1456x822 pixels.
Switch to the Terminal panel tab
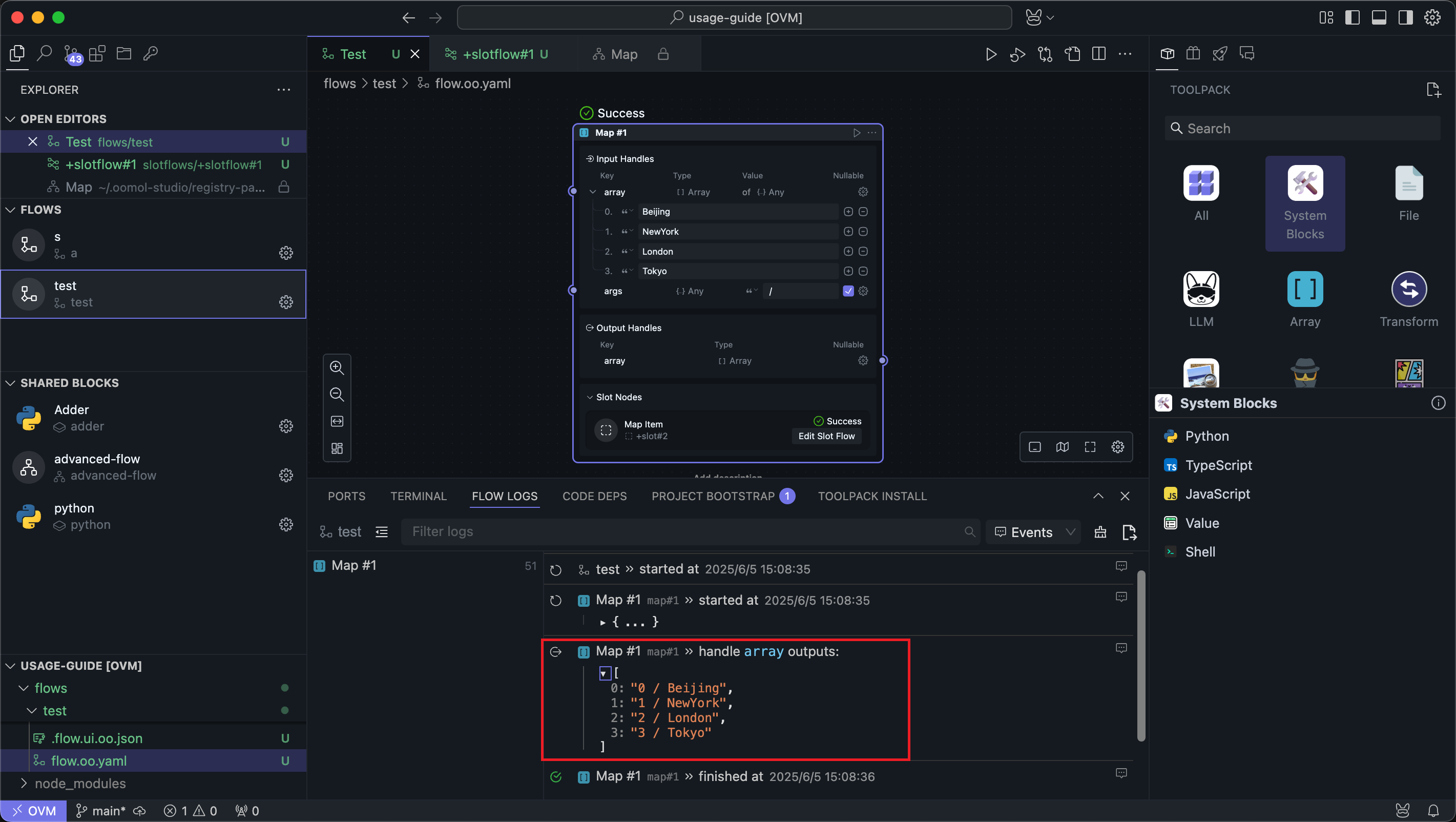(418, 496)
